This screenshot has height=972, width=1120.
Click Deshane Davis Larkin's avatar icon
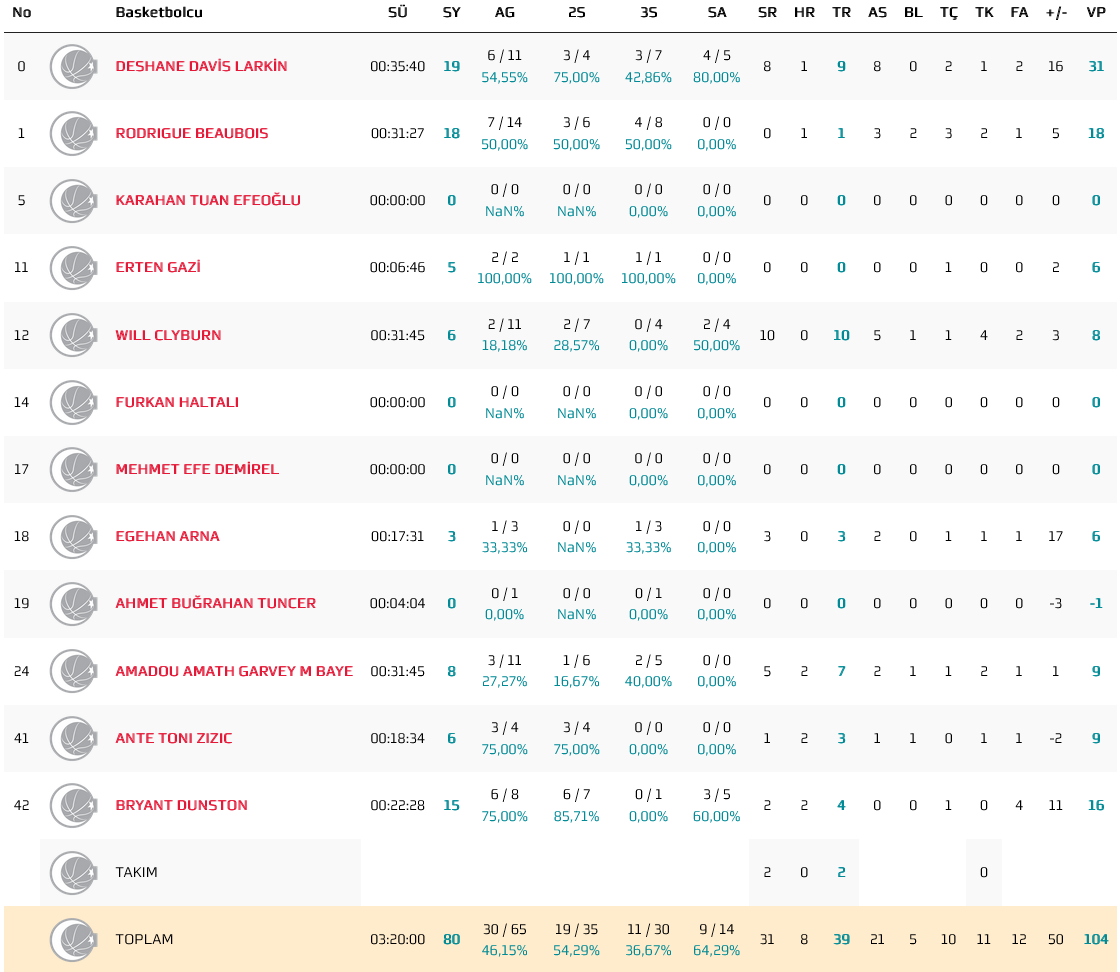74,66
